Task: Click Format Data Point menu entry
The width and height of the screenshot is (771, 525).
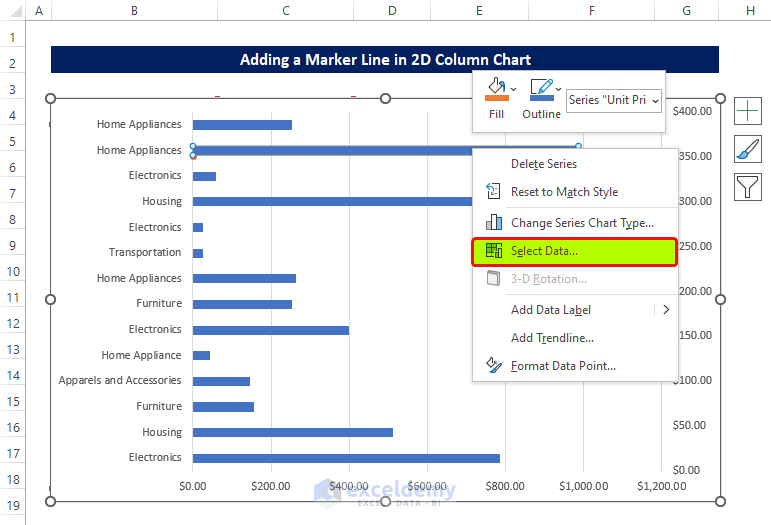Action: click(563, 366)
